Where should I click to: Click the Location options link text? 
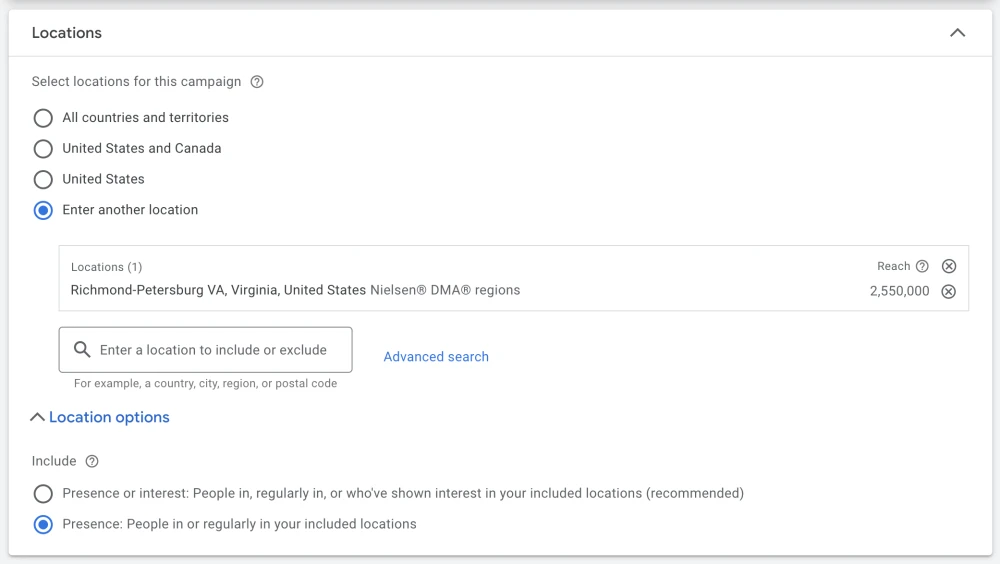tap(109, 417)
